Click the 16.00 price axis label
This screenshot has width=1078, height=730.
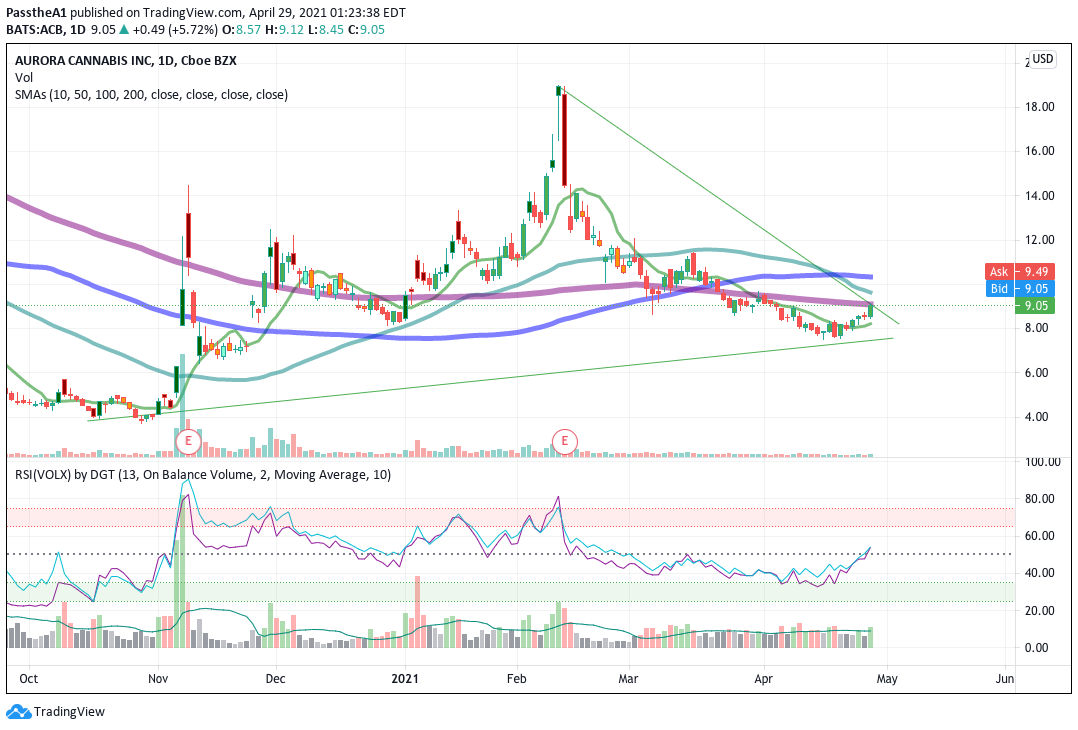(x=1040, y=151)
